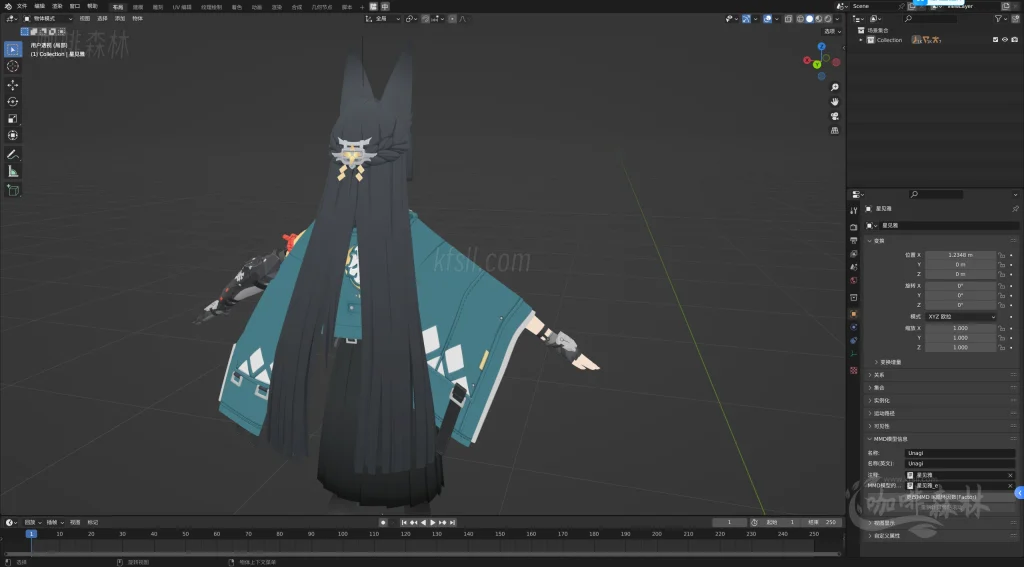Open the Output properties tab
The width and height of the screenshot is (1024, 567).
pyautogui.click(x=854, y=240)
